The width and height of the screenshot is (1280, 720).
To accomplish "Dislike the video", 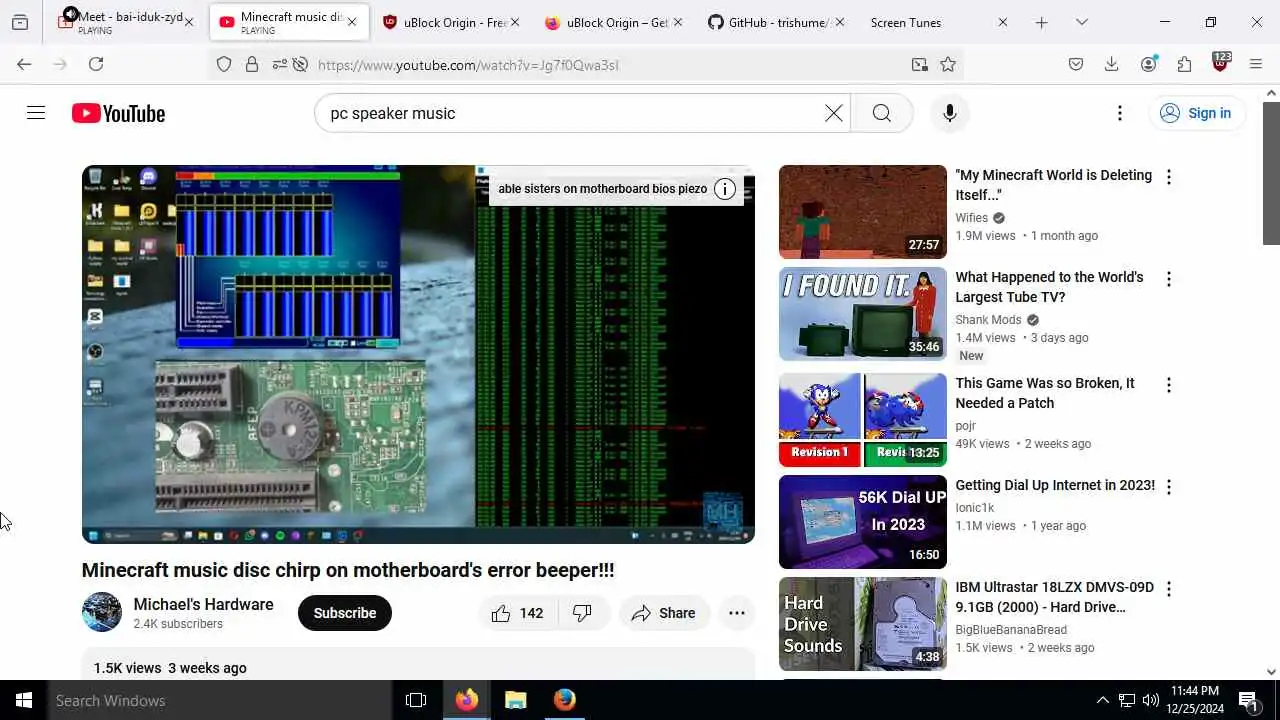I will [582, 613].
